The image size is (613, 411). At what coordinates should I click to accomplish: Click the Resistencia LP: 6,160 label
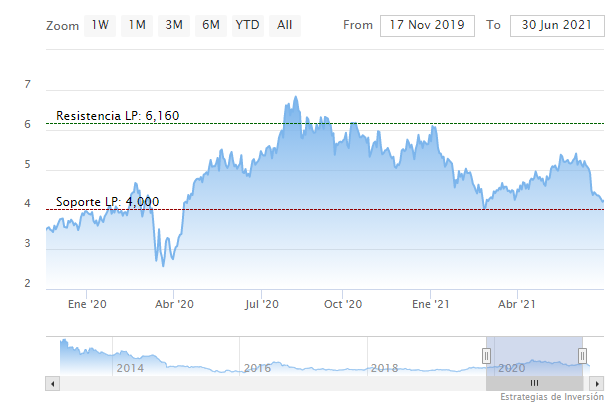[x=118, y=116]
